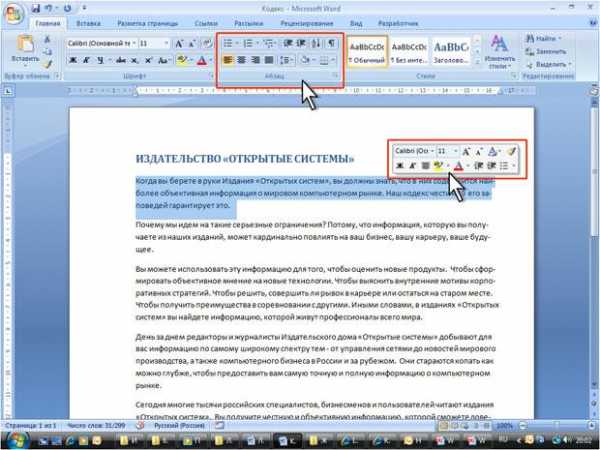Click the Вставить paste button
600x450 pixels.
[25, 51]
